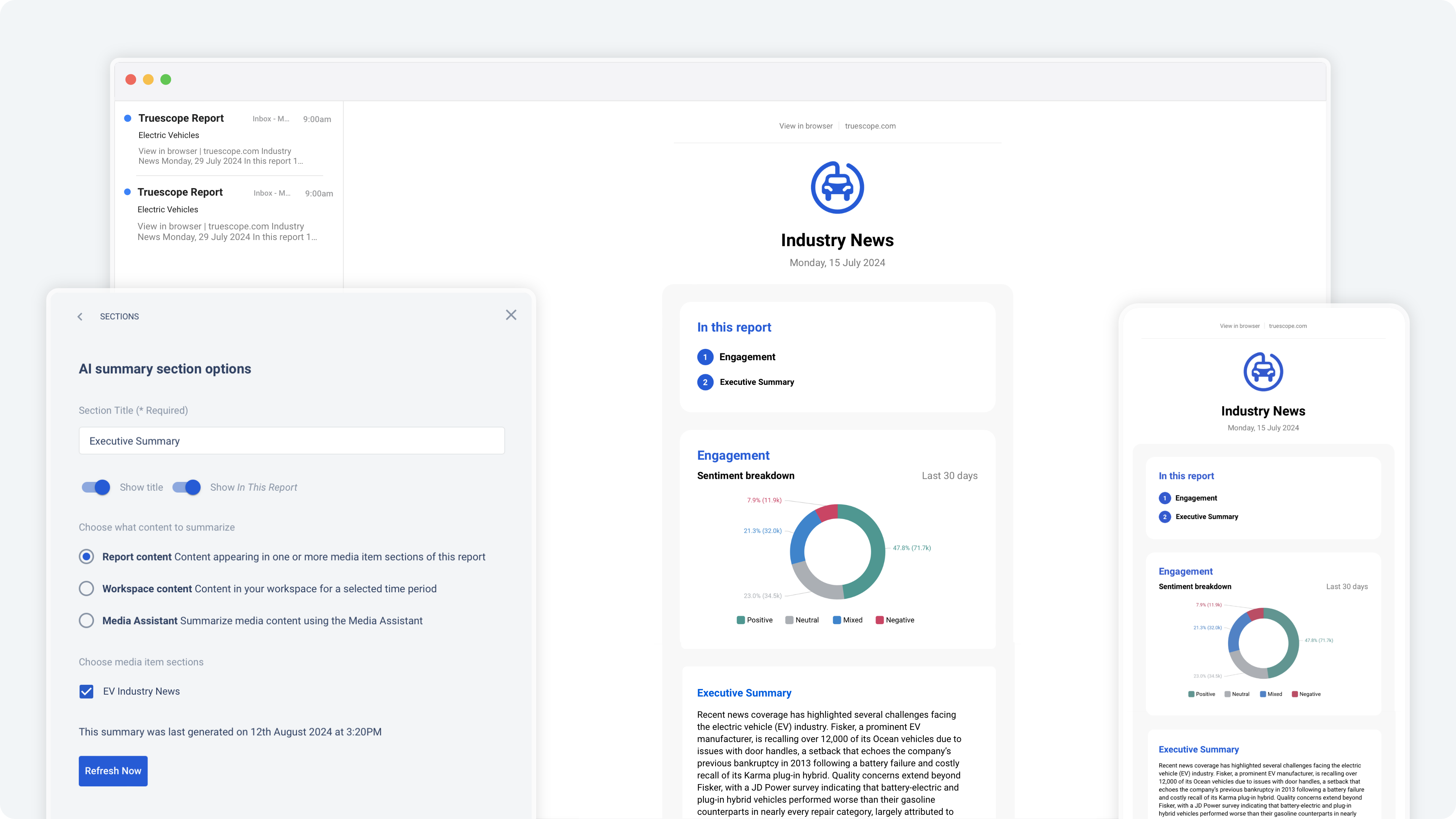This screenshot has height=819, width=1456.
Task: Click the back chevron beside SECTIONS
Action: pos(80,317)
